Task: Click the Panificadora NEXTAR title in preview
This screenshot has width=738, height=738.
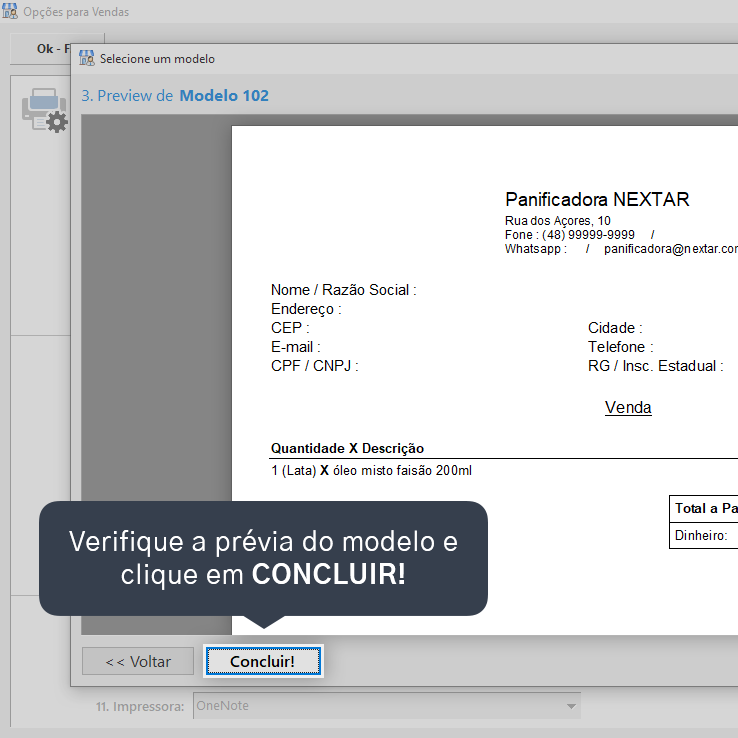Action: pyautogui.click(x=597, y=200)
